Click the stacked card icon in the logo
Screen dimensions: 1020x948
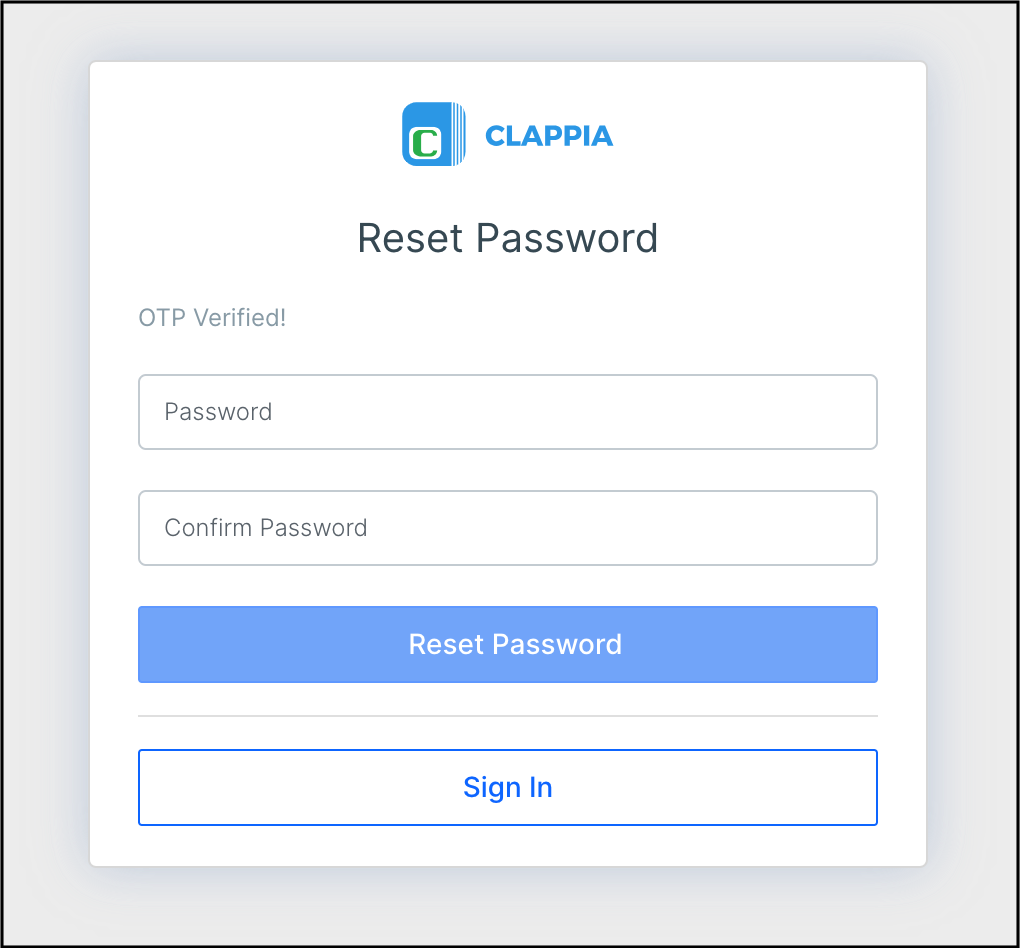click(x=458, y=133)
